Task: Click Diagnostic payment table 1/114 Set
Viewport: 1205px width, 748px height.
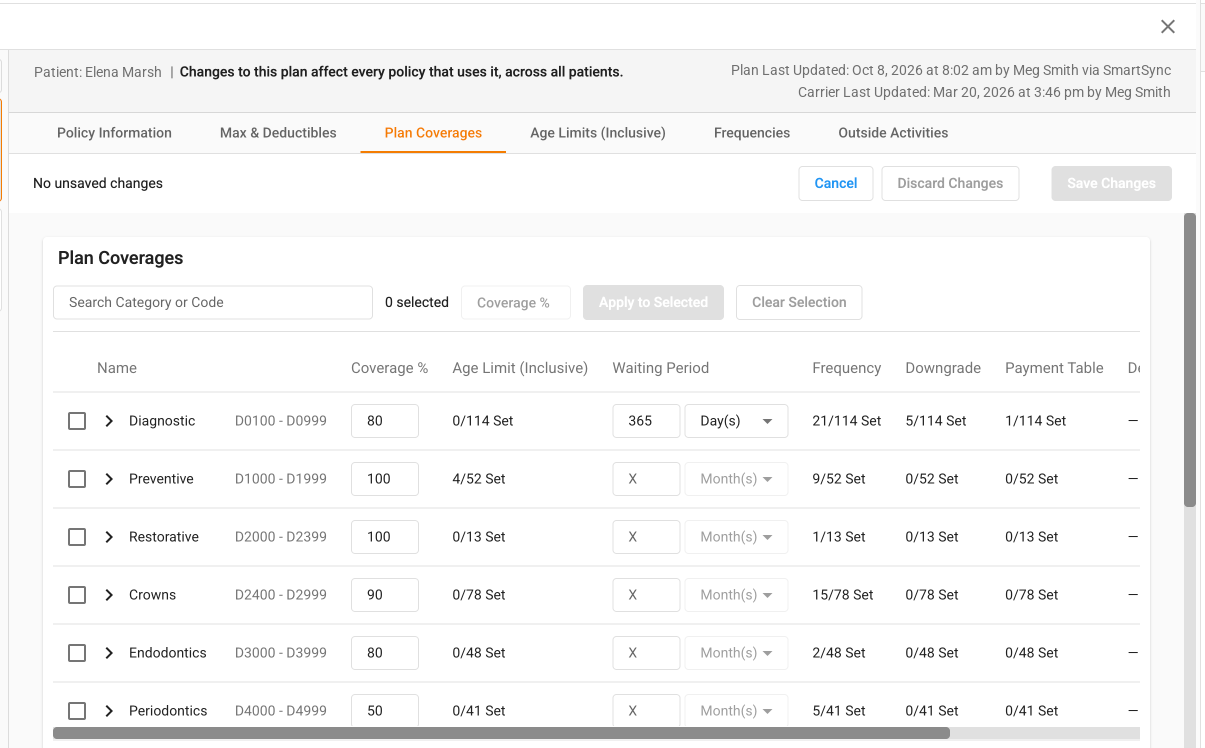Action: pyautogui.click(x=1036, y=421)
